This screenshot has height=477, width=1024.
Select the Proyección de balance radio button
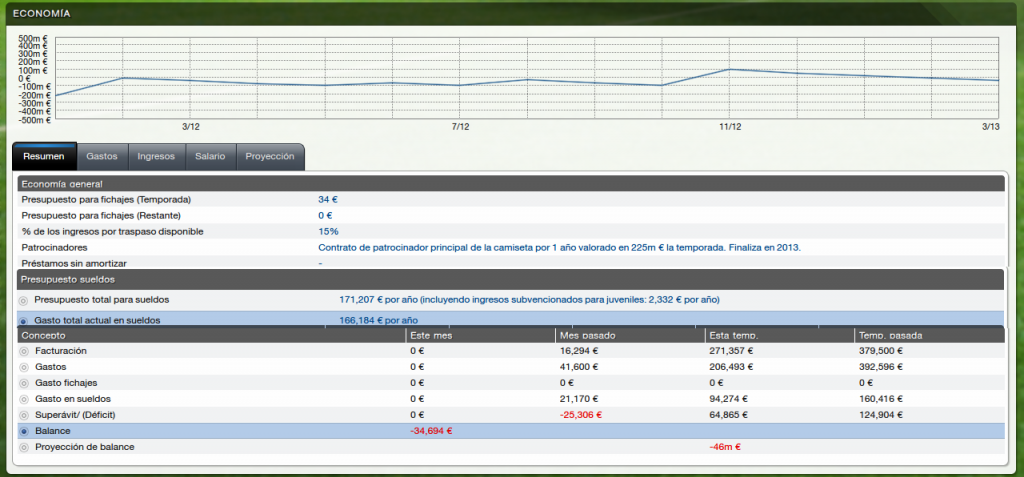coord(24,448)
